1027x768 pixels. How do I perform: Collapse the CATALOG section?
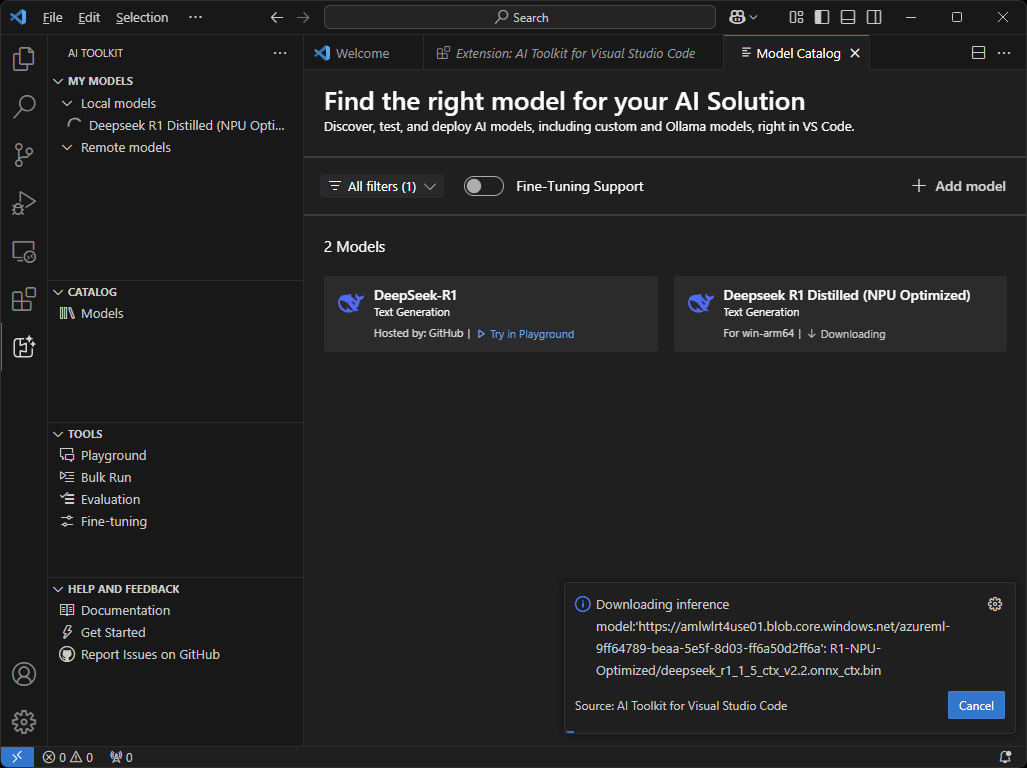pyautogui.click(x=58, y=292)
